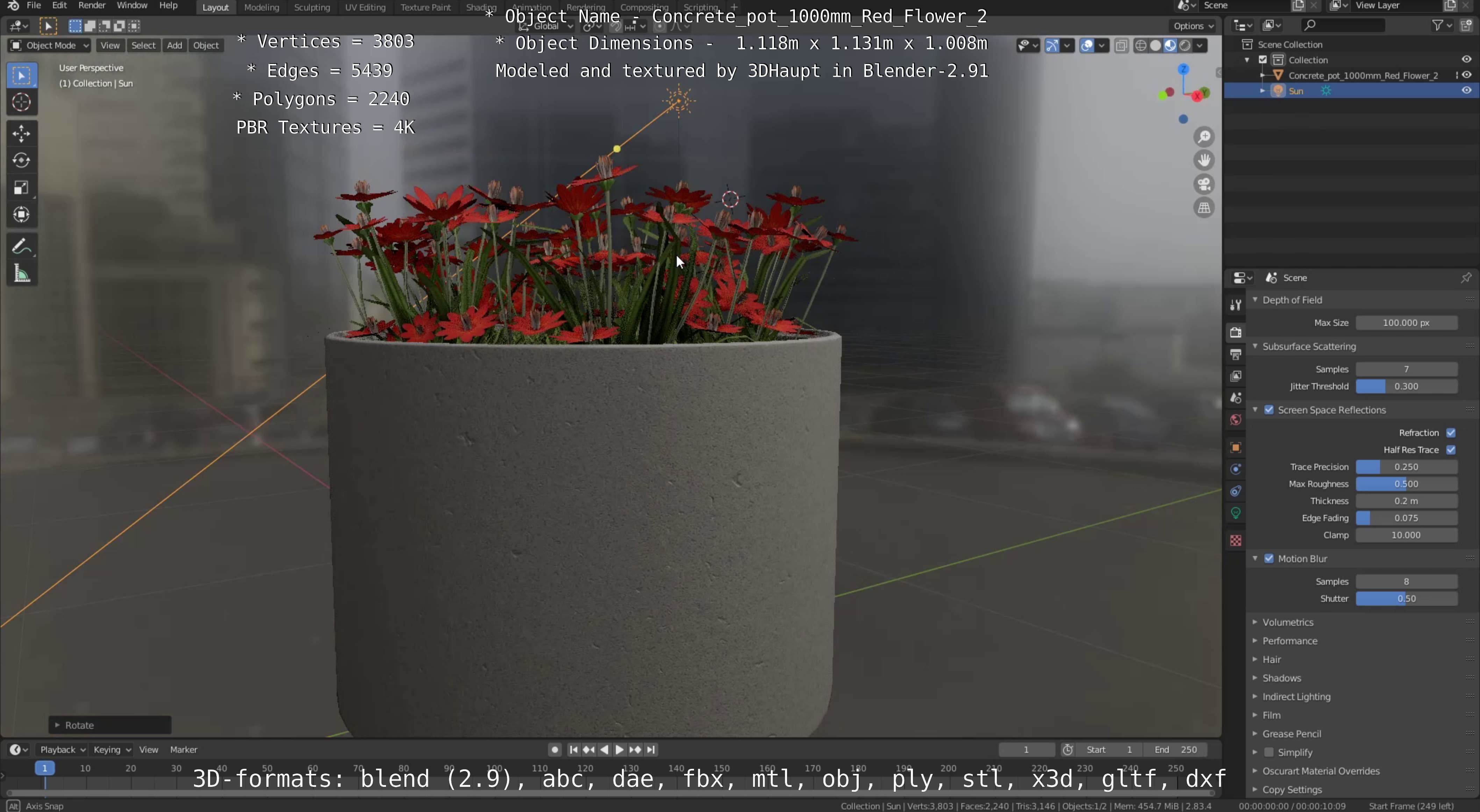This screenshot has width=1480, height=812.
Task: Open the viewport Add menu
Action: [174, 45]
